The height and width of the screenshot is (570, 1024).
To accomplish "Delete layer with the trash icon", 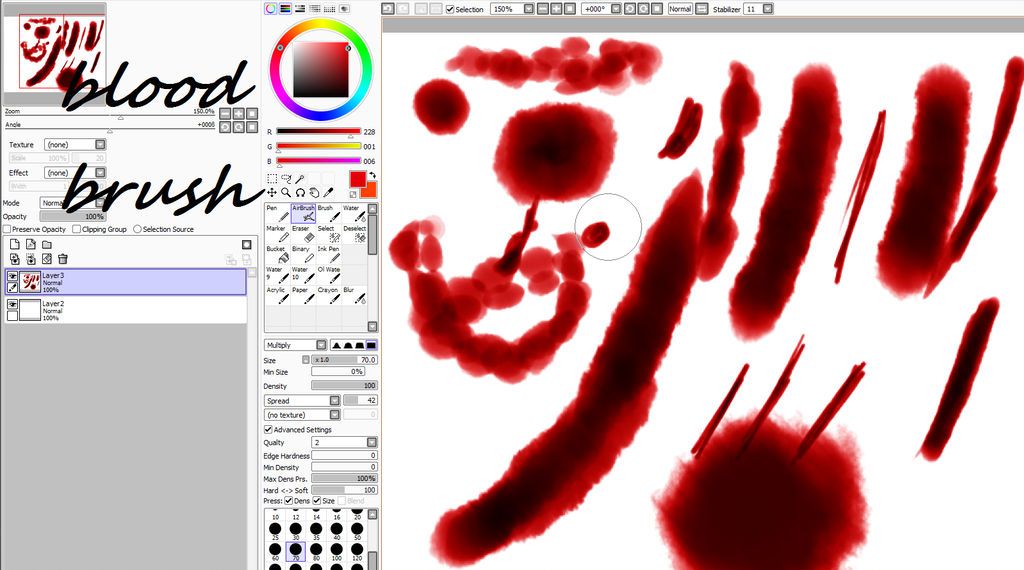I will tap(63, 259).
